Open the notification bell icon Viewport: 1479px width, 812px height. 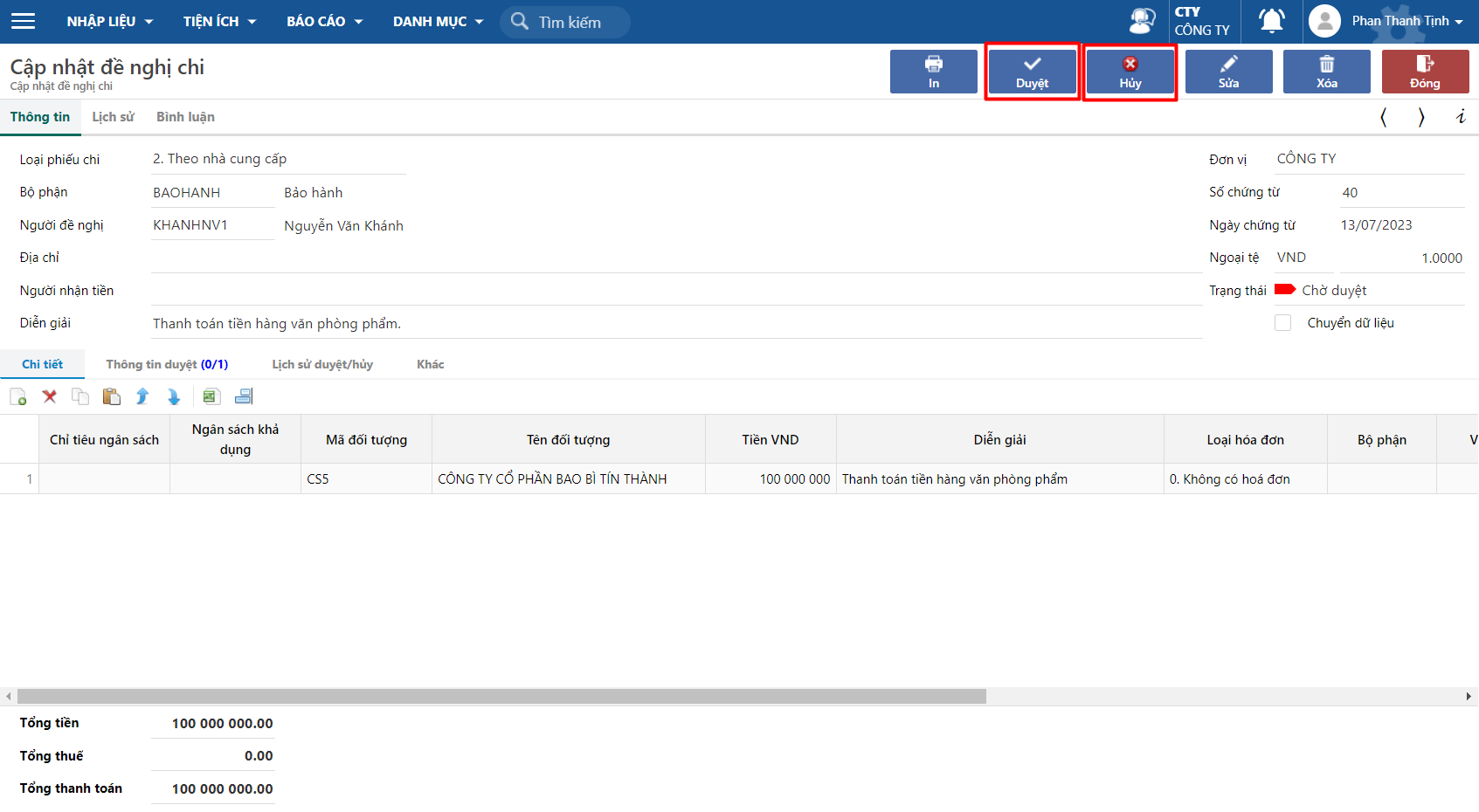1271,21
